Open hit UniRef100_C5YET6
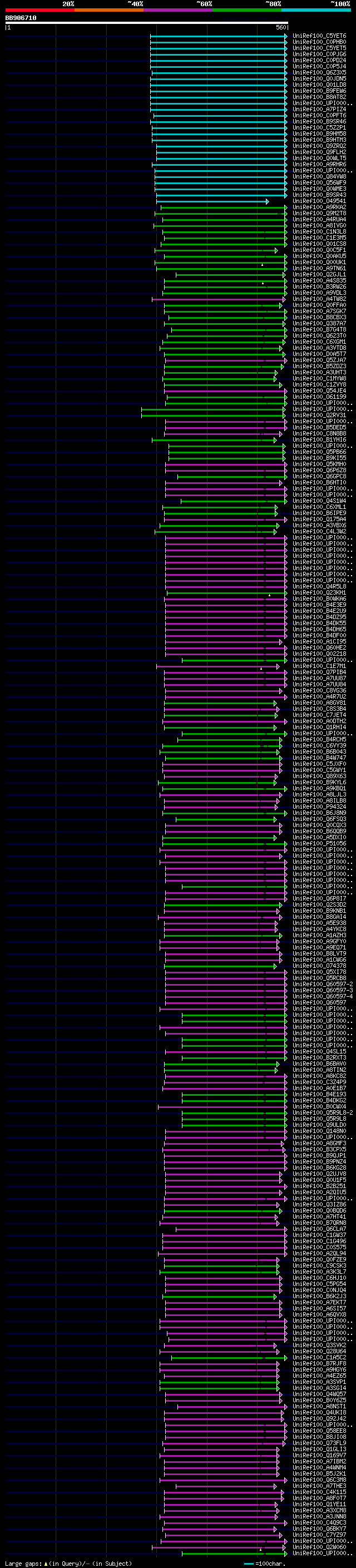 tap(319, 36)
